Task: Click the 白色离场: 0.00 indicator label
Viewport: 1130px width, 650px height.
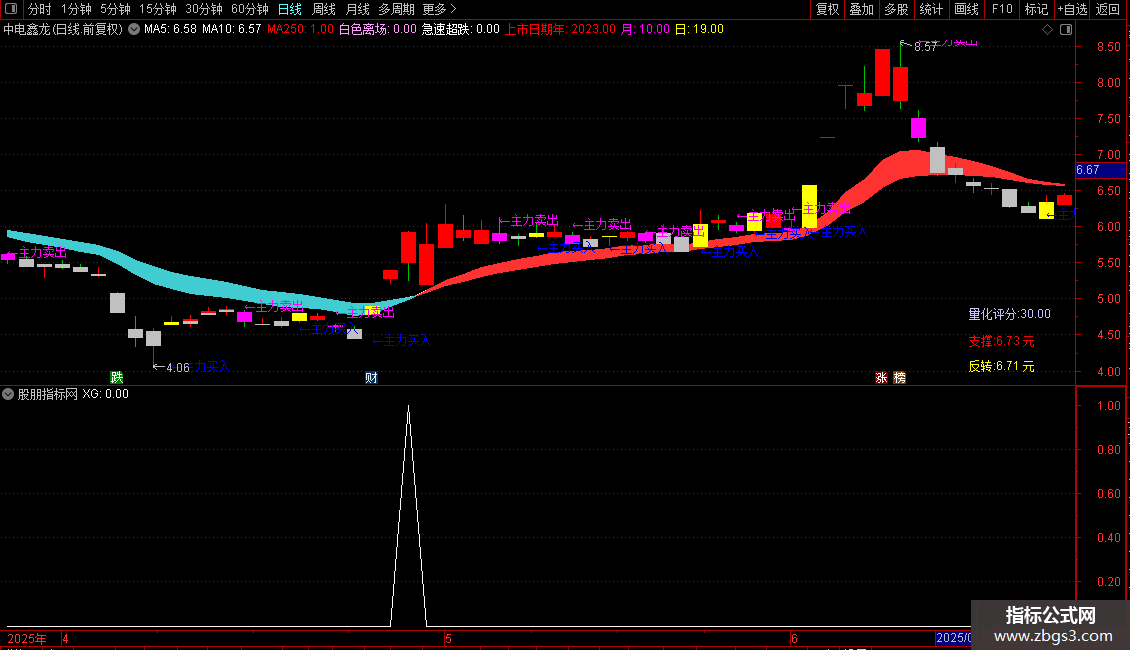Action: tap(378, 30)
